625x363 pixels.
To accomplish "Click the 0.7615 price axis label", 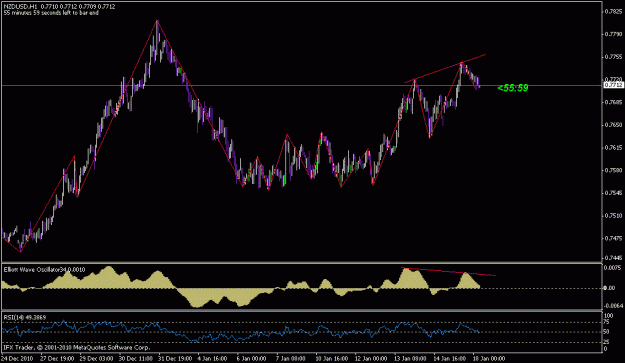I will [614, 147].
